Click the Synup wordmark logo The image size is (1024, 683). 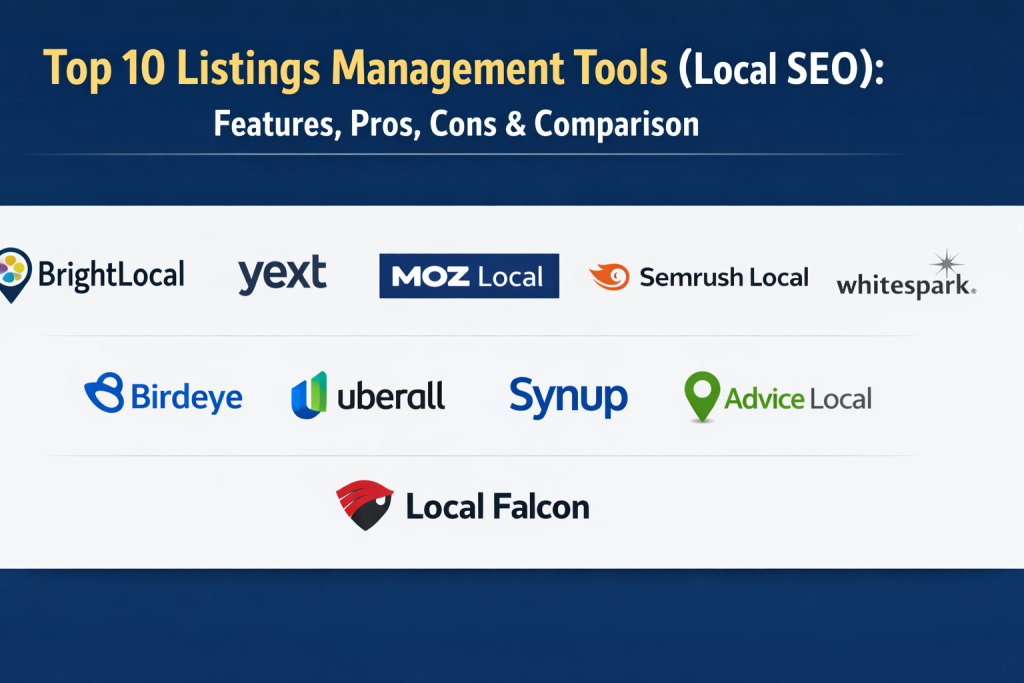568,396
